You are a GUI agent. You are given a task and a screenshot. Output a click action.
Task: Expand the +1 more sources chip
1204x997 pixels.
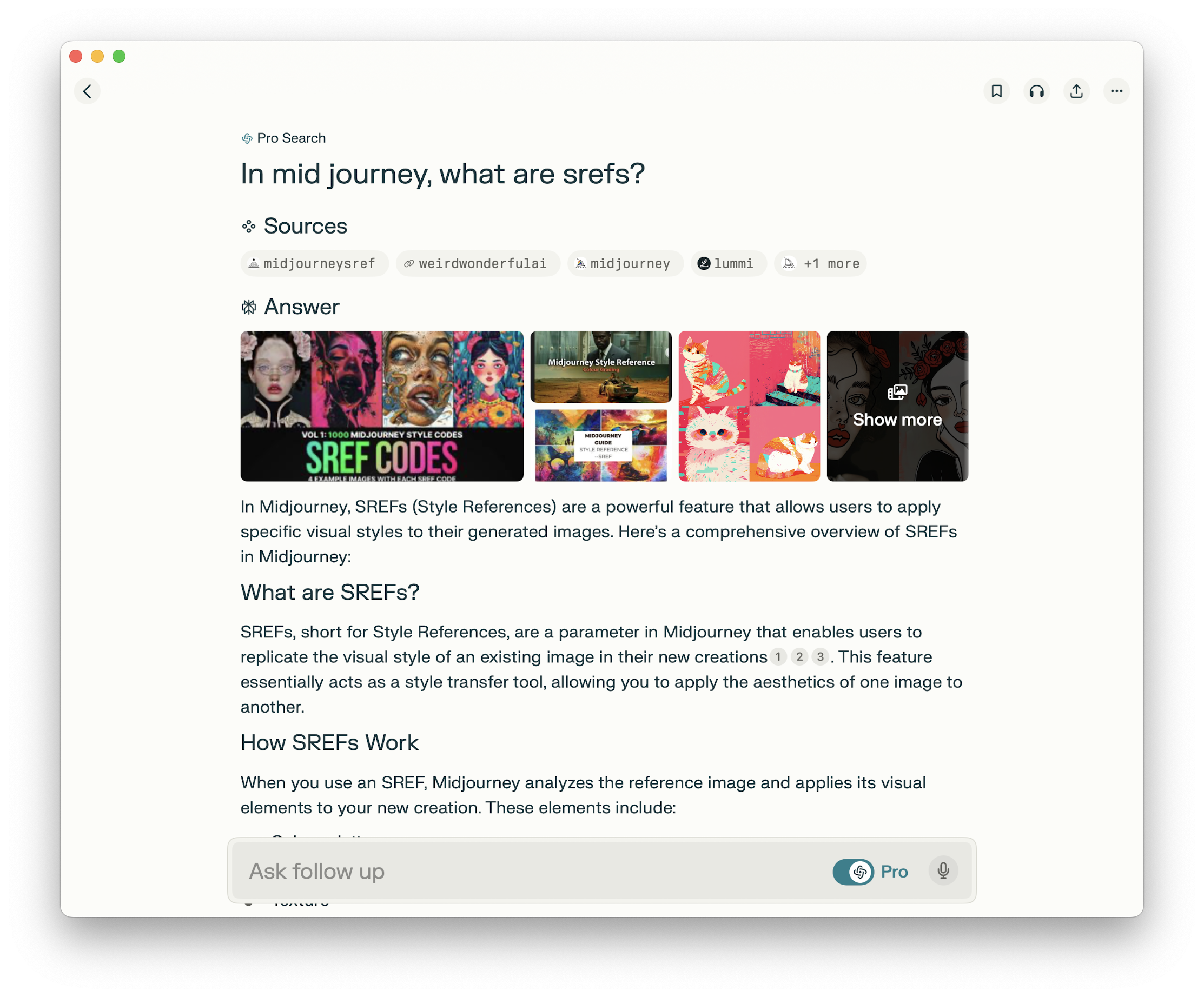[x=820, y=263]
